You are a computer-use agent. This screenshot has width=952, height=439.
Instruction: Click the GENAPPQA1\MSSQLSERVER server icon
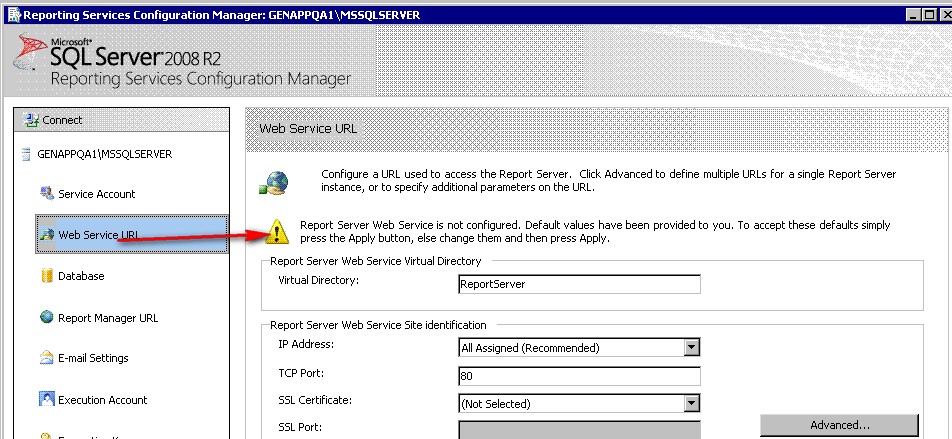[x=26, y=154]
